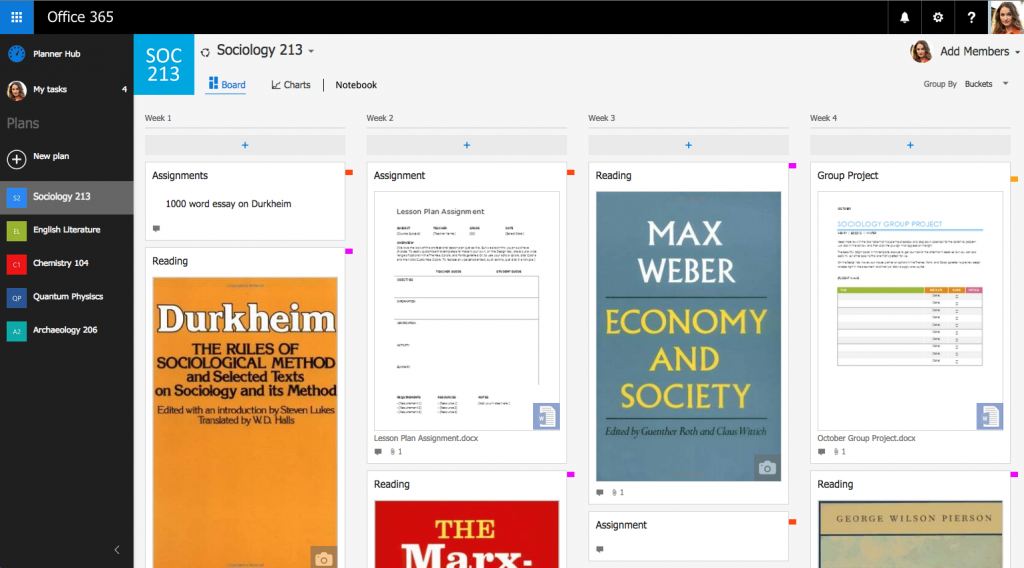Click the notifications bell icon
1024x568 pixels.
click(x=905, y=17)
